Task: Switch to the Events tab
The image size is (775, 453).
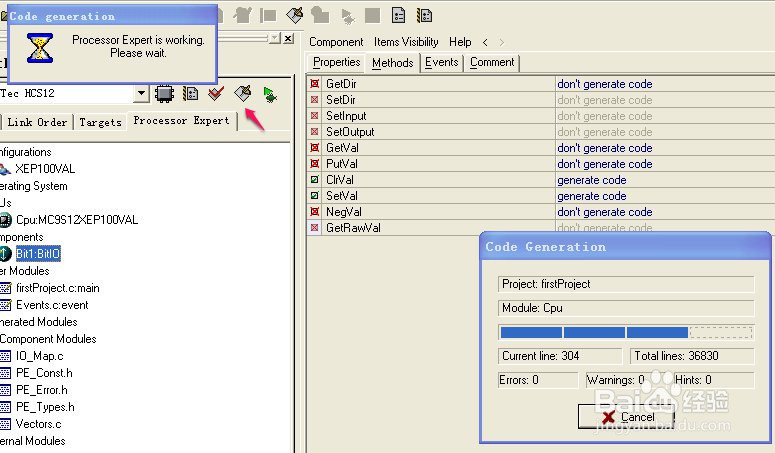Action: pos(441,62)
